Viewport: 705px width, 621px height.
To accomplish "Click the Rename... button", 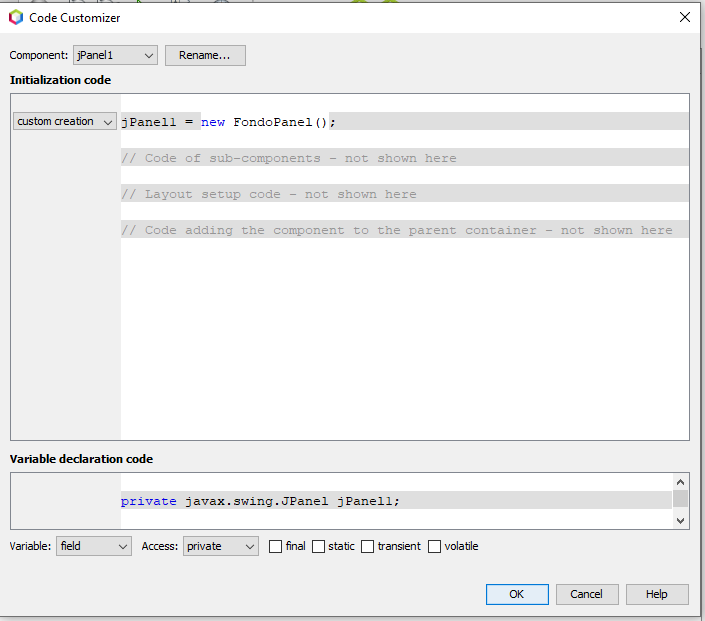I will point(205,55).
